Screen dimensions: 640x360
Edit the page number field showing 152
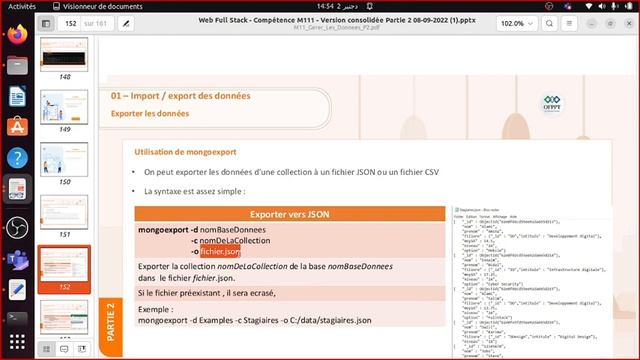pyautogui.click(x=71, y=24)
